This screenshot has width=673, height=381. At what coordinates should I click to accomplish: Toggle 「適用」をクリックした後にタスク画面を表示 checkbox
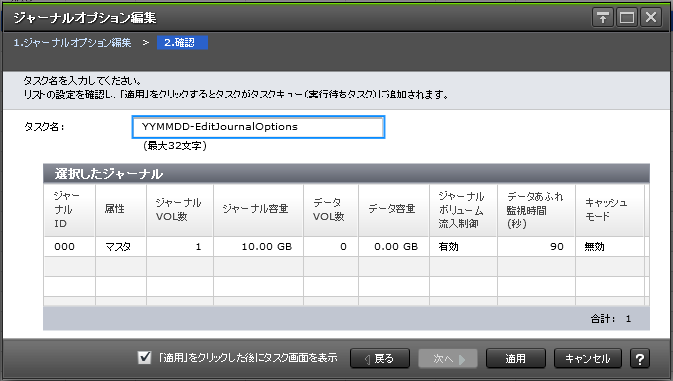pyautogui.click(x=145, y=357)
